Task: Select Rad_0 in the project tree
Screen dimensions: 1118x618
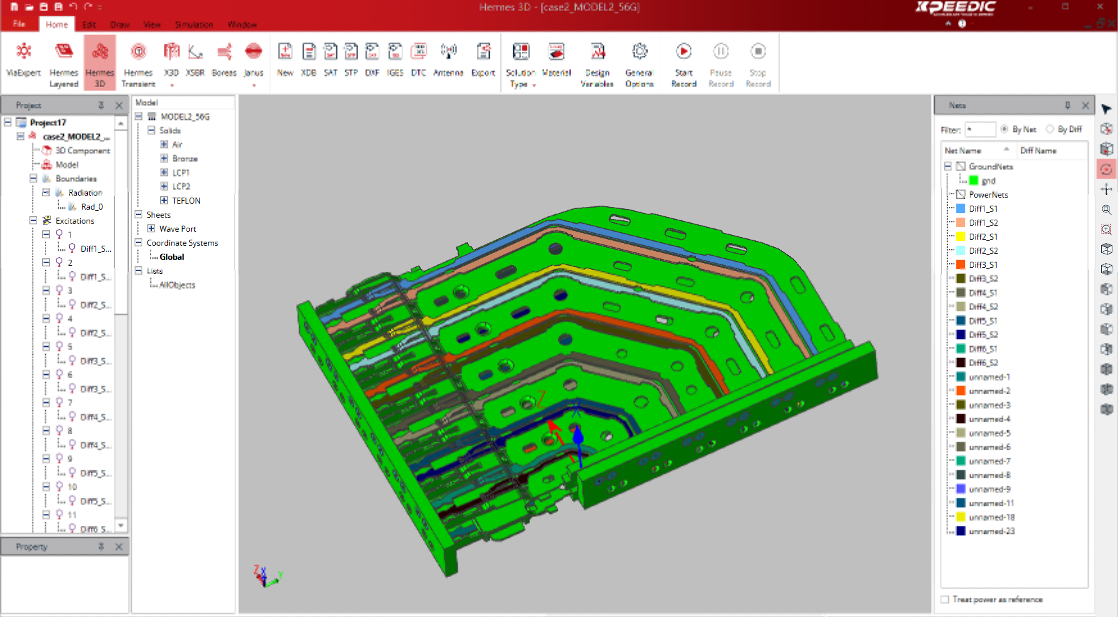Action: [x=91, y=207]
